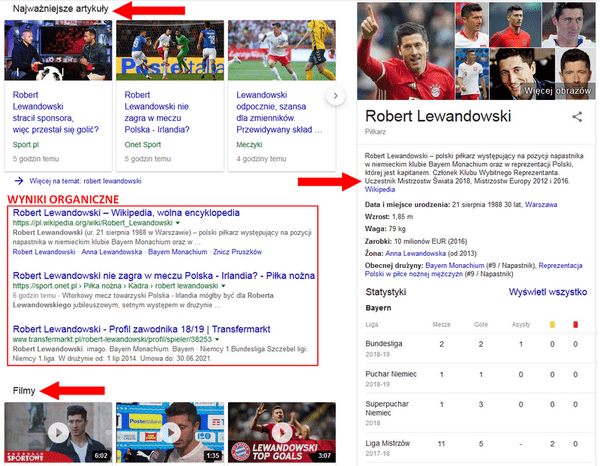Play the 1:35 press interview video
The image size is (600, 466).
point(170,432)
